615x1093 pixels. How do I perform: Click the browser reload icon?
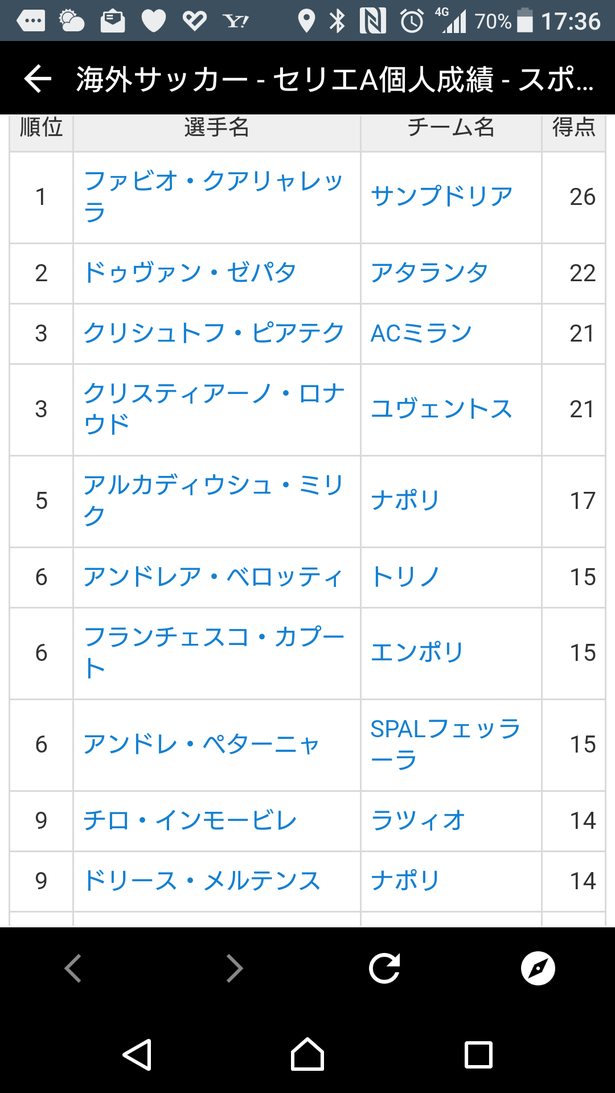pyautogui.click(x=384, y=968)
